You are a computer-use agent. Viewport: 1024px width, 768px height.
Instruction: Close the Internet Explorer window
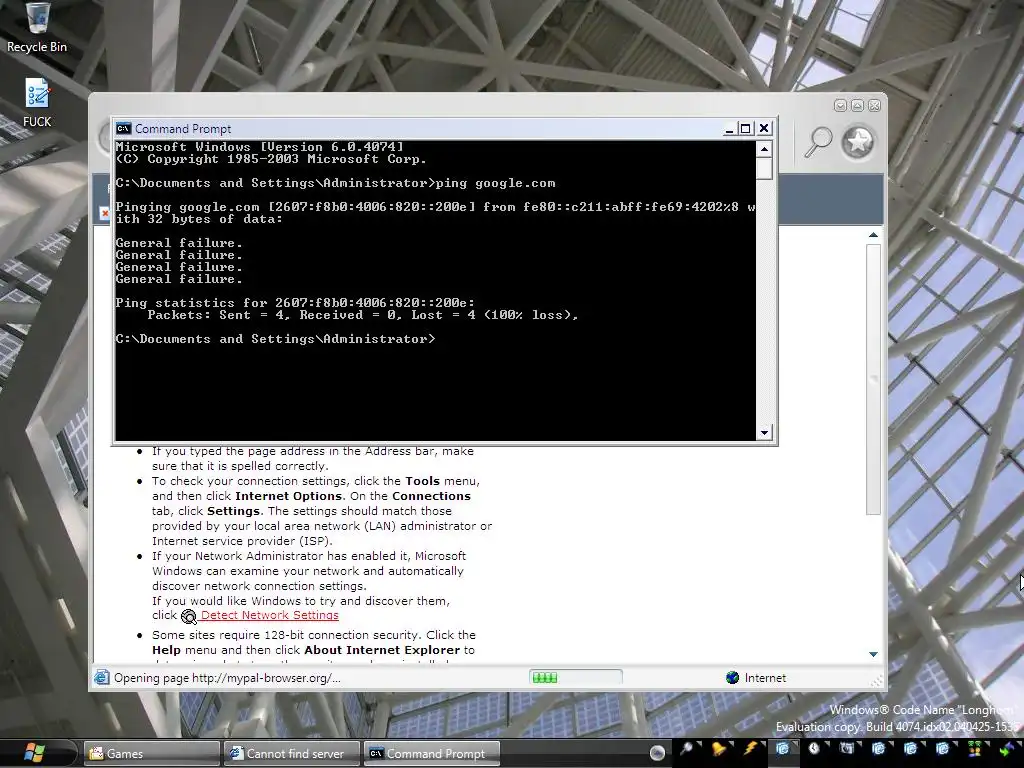874,106
